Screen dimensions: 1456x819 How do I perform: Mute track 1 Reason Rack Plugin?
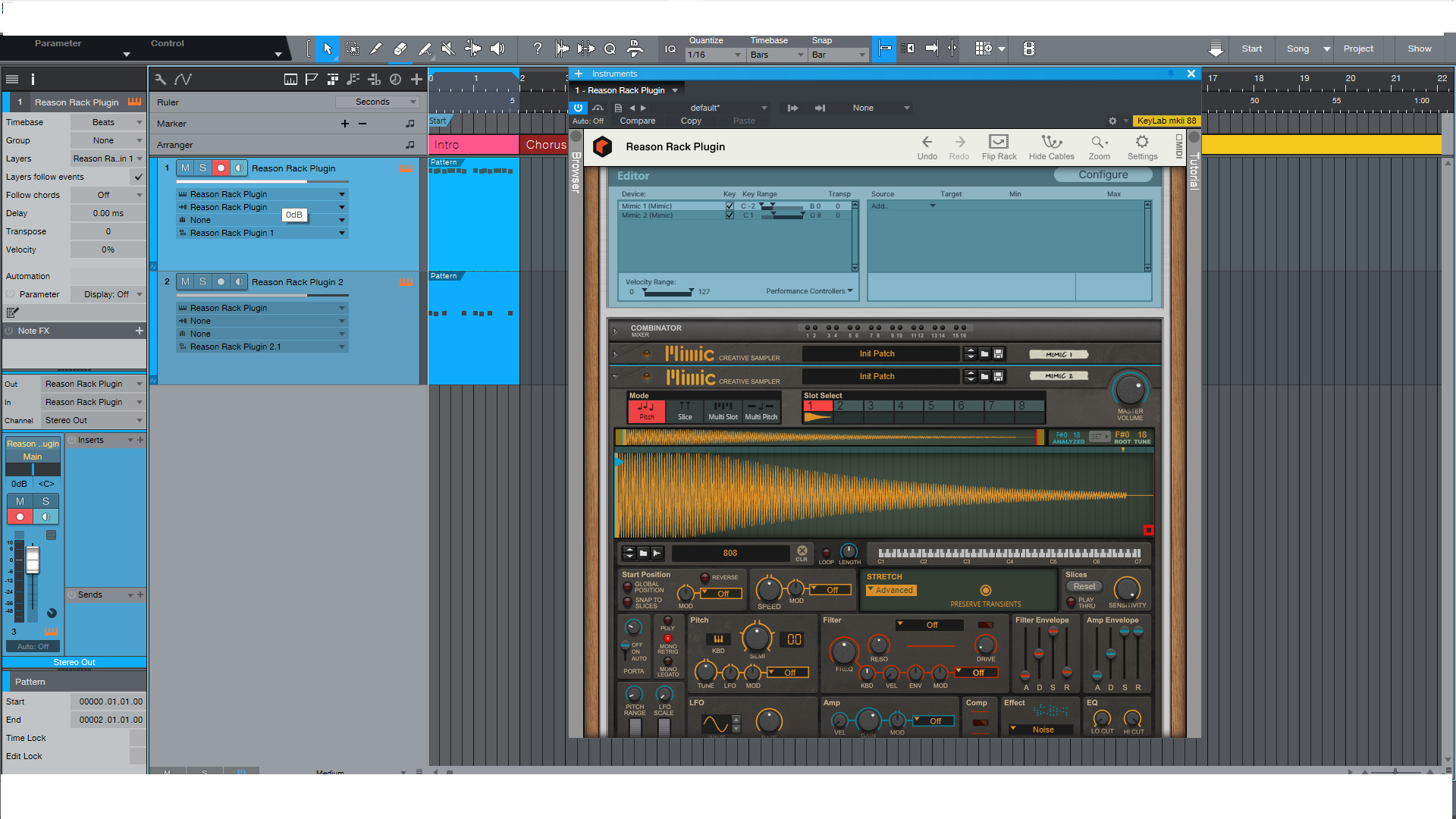[x=185, y=168]
